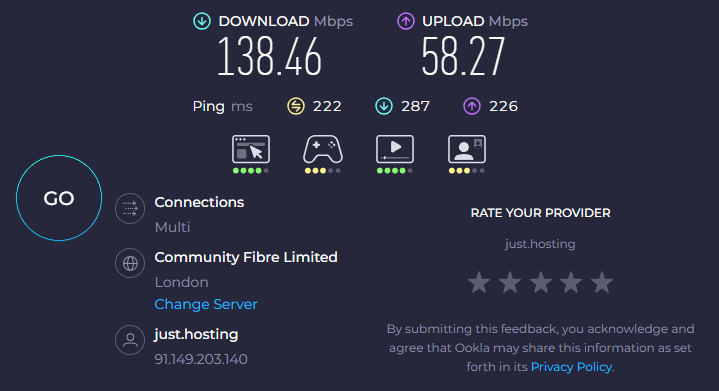Click the video chat experience icon

467,149
